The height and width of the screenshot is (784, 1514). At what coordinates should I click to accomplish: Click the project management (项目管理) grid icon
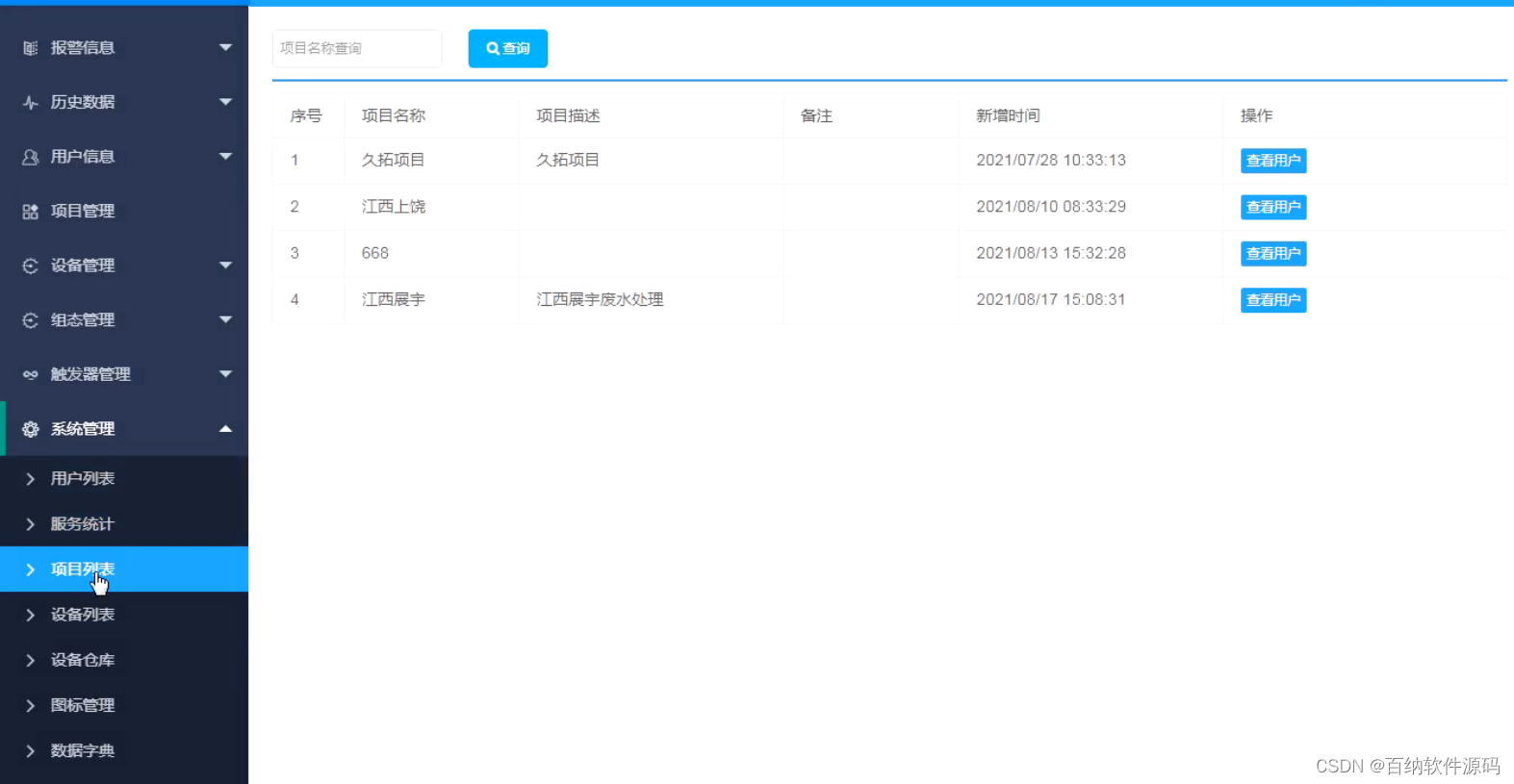[x=31, y=212]
